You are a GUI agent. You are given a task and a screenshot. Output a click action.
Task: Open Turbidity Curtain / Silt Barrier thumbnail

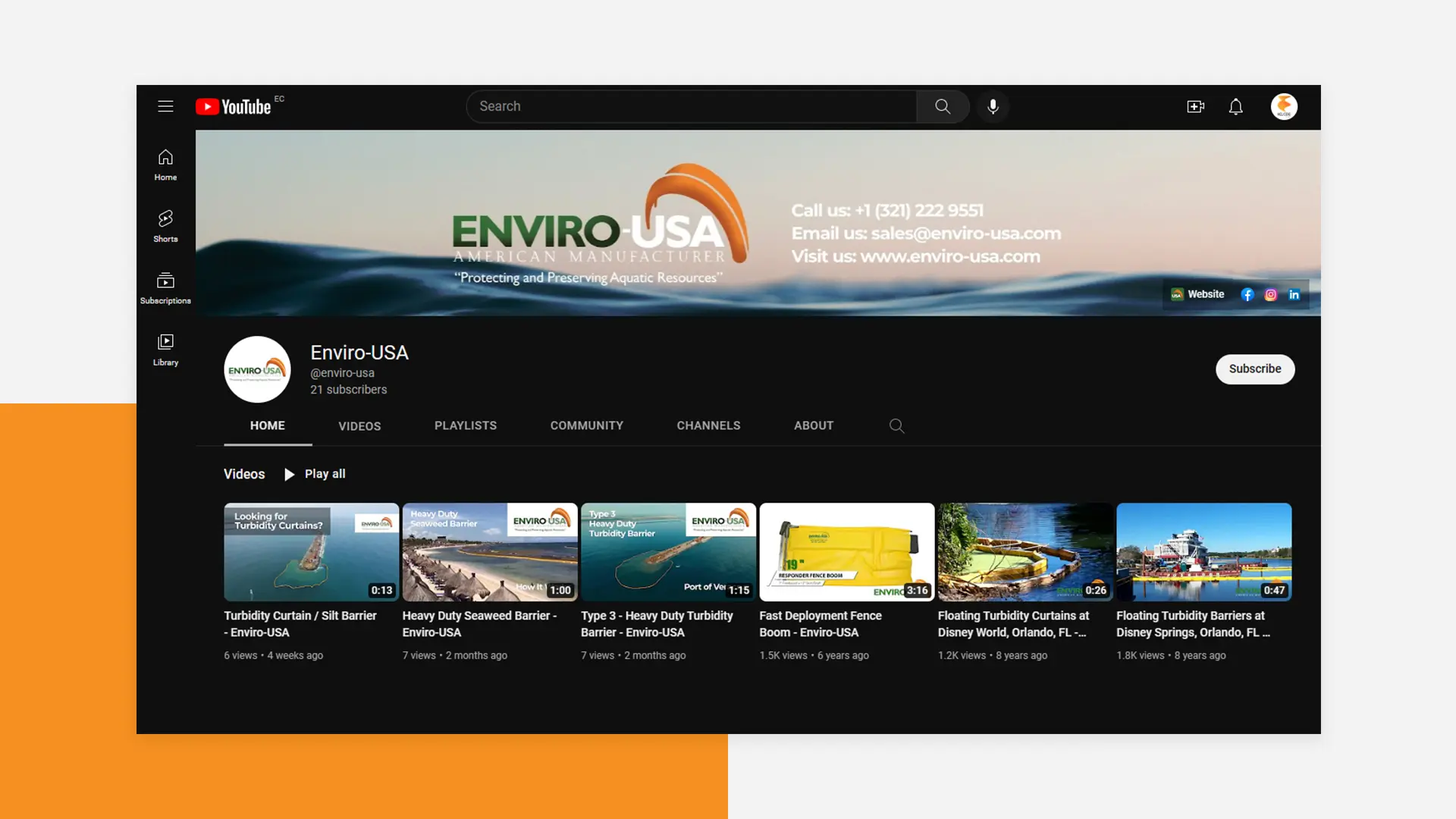pos(311,552)
